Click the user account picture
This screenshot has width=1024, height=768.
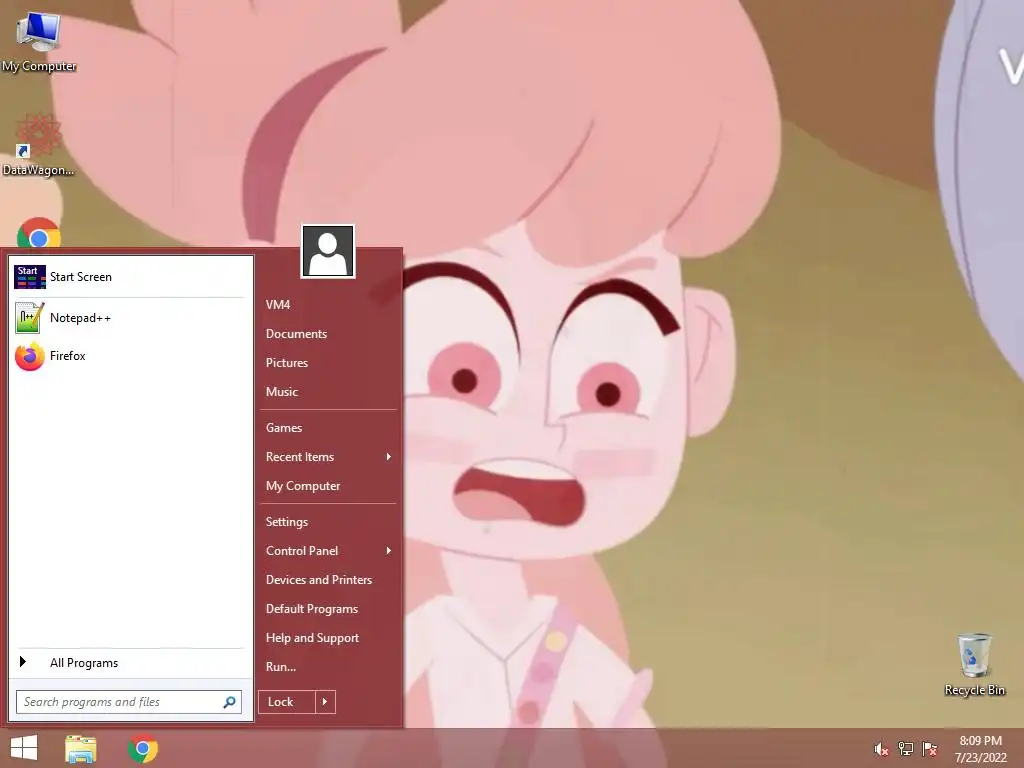coord(328,251)
